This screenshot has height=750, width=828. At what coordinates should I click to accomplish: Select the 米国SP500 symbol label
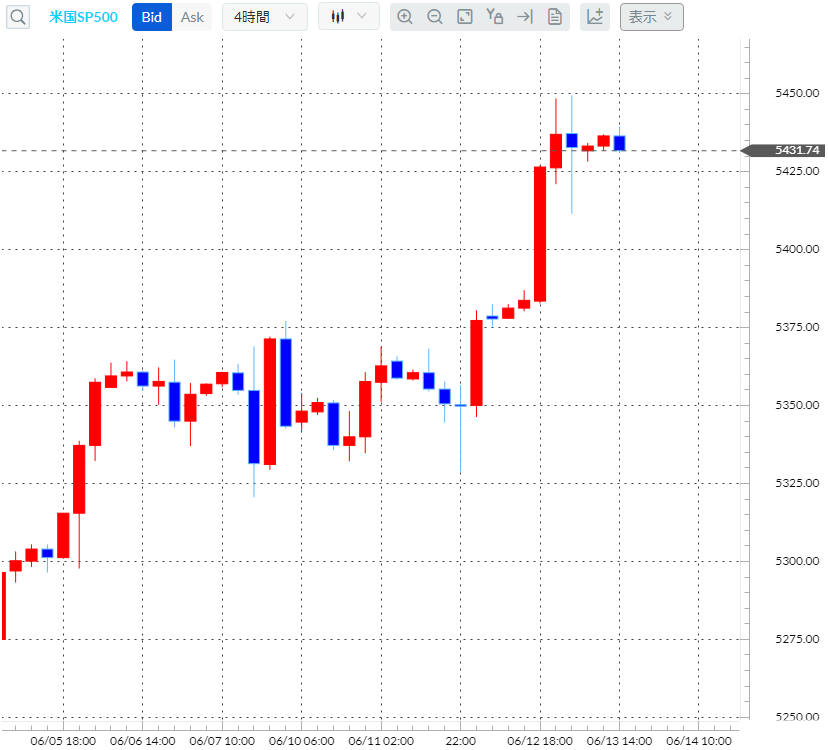pos(83,16)
